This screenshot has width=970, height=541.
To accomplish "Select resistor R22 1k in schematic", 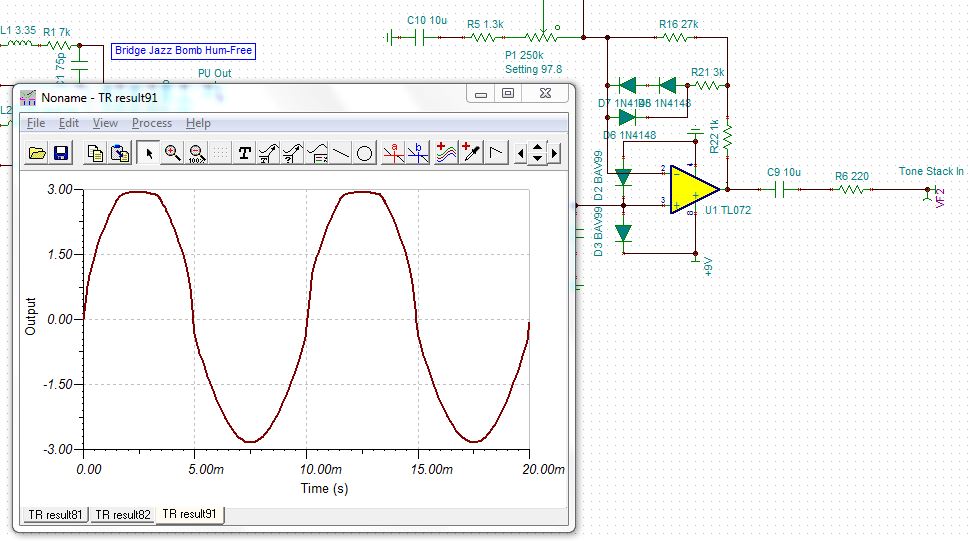I will pyautogui.click(x=728, y=137).
